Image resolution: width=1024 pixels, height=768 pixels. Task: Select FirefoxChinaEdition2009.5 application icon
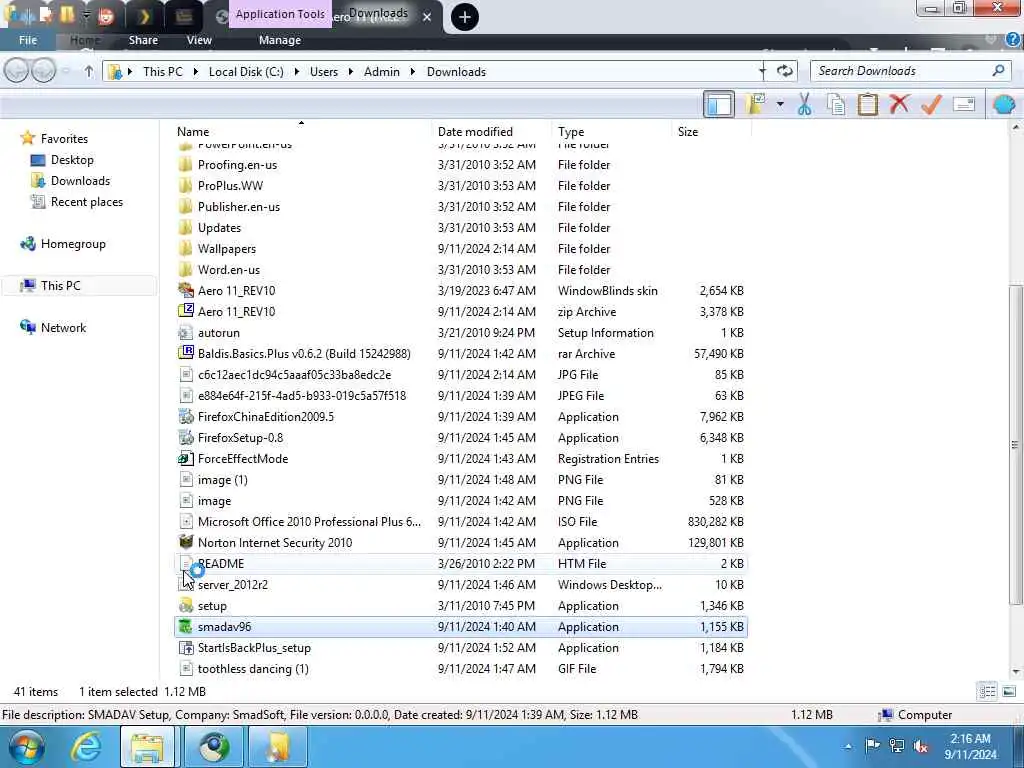[185, 417]
